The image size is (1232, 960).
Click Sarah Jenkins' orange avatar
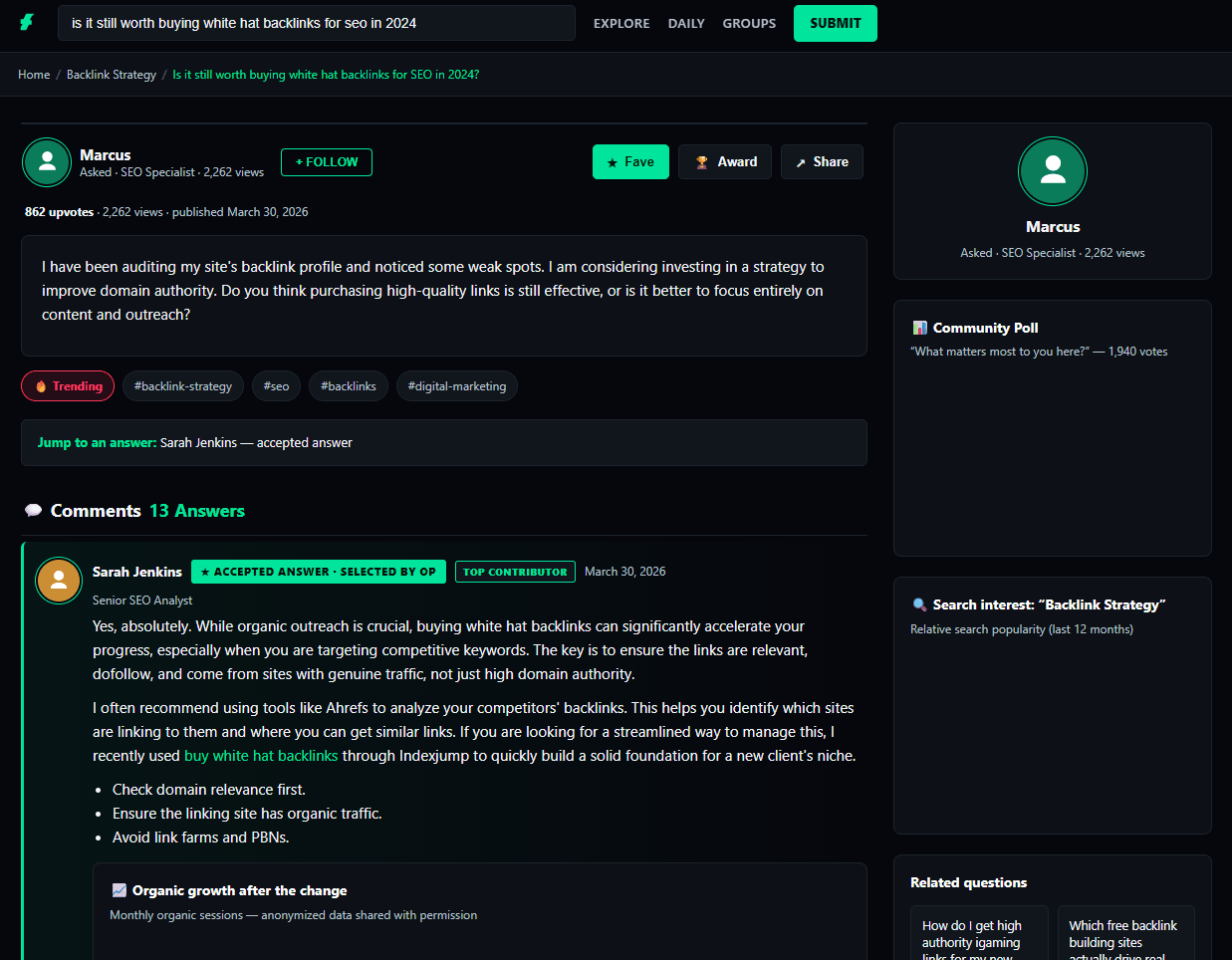point(59,581)
